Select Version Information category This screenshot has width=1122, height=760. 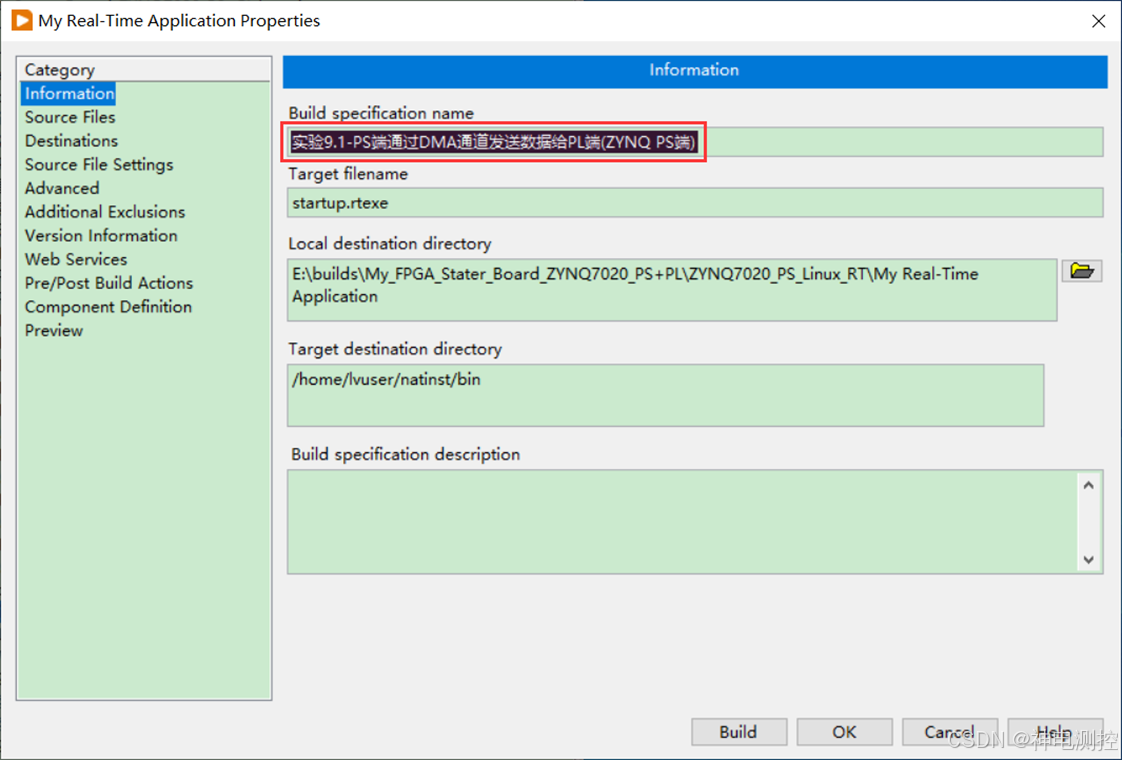(x=101, y=235)
